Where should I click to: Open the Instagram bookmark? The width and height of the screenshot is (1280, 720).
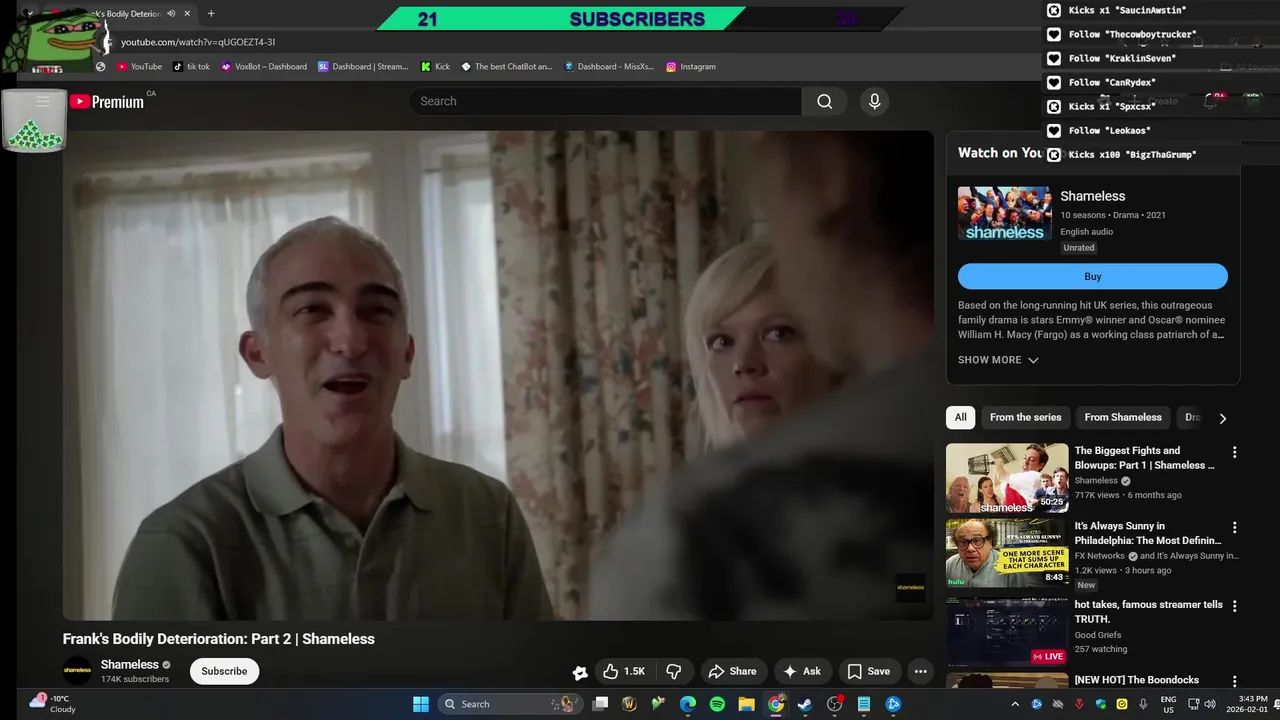[691, 67]
